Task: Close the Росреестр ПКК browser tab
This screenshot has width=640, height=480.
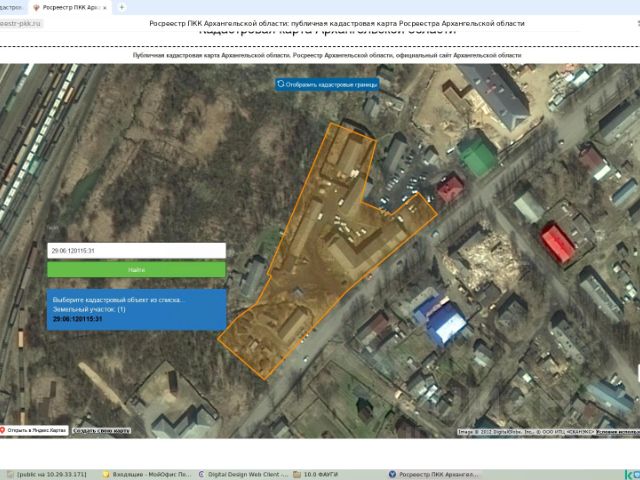Action: (105, 7)
